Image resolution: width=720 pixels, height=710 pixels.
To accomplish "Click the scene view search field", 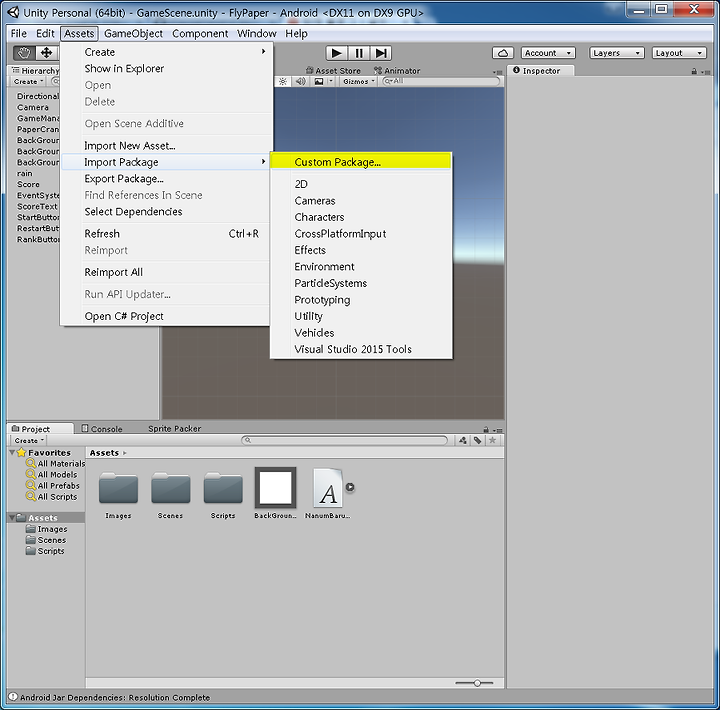I will 441,81.
